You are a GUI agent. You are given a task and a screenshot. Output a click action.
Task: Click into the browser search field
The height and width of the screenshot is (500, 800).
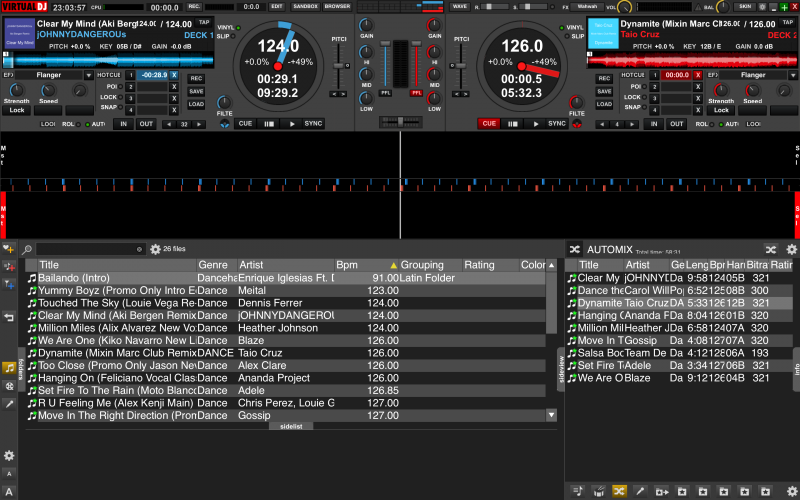(90, 249)
